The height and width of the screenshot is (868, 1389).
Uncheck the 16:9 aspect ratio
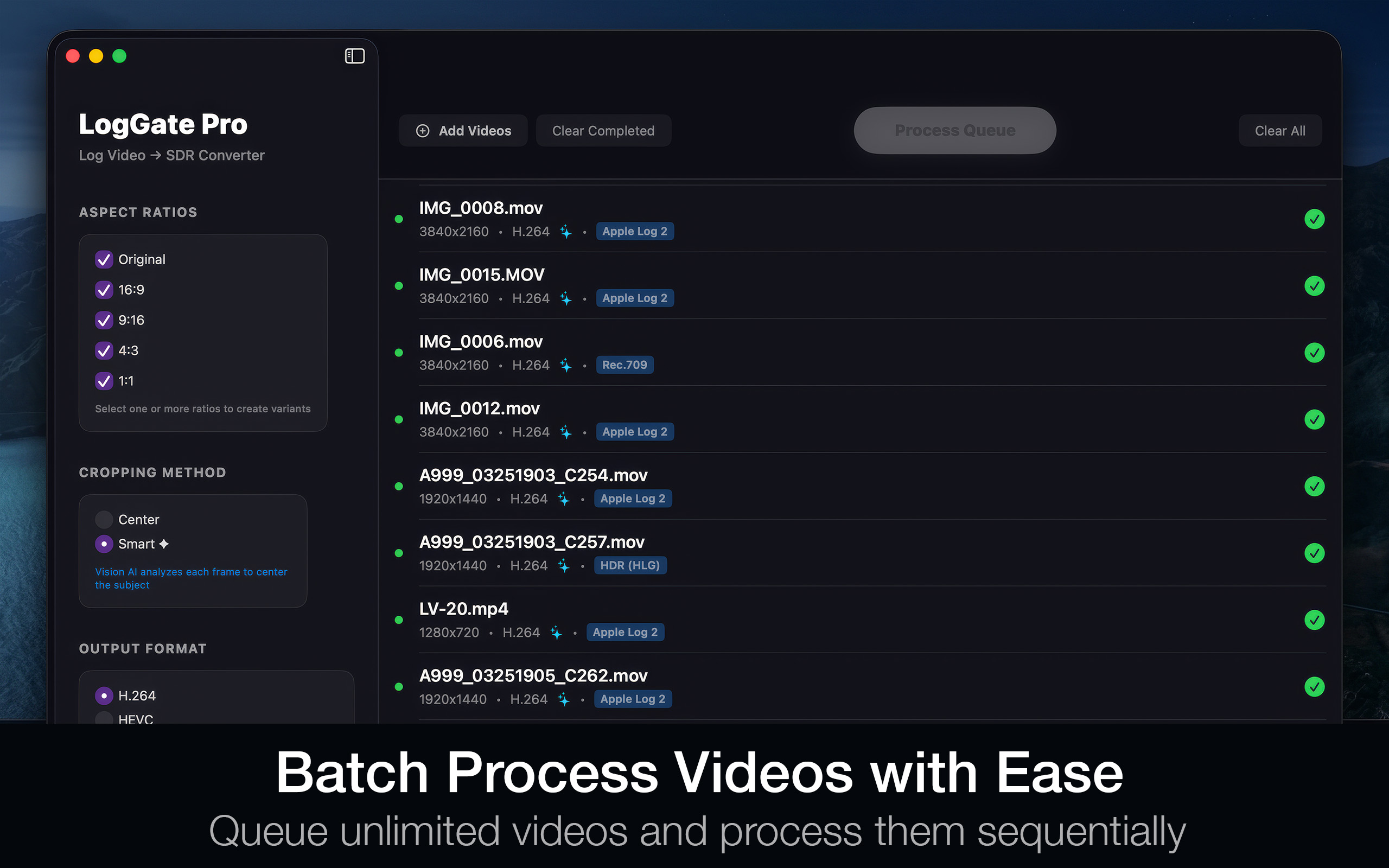[104, 290]
